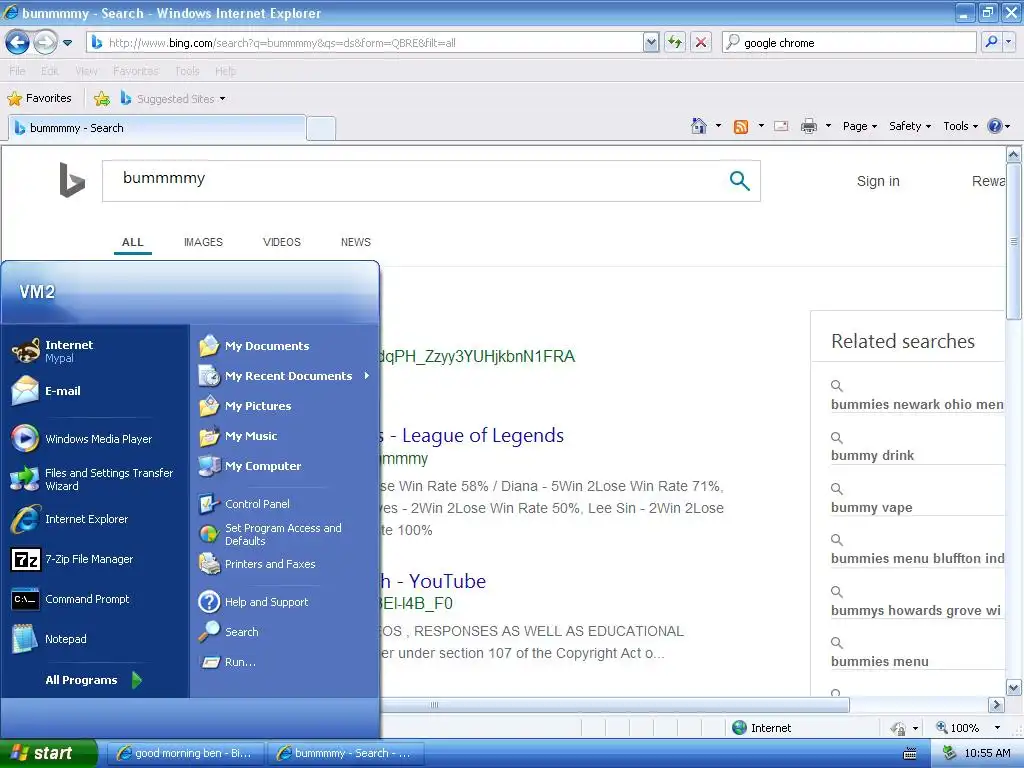Open the Page menu

[x=859, y=126]
